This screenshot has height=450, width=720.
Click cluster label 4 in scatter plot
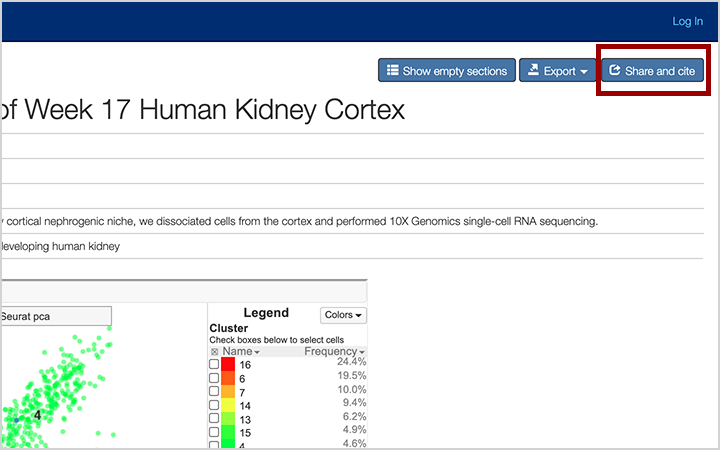tap(37, 415)
